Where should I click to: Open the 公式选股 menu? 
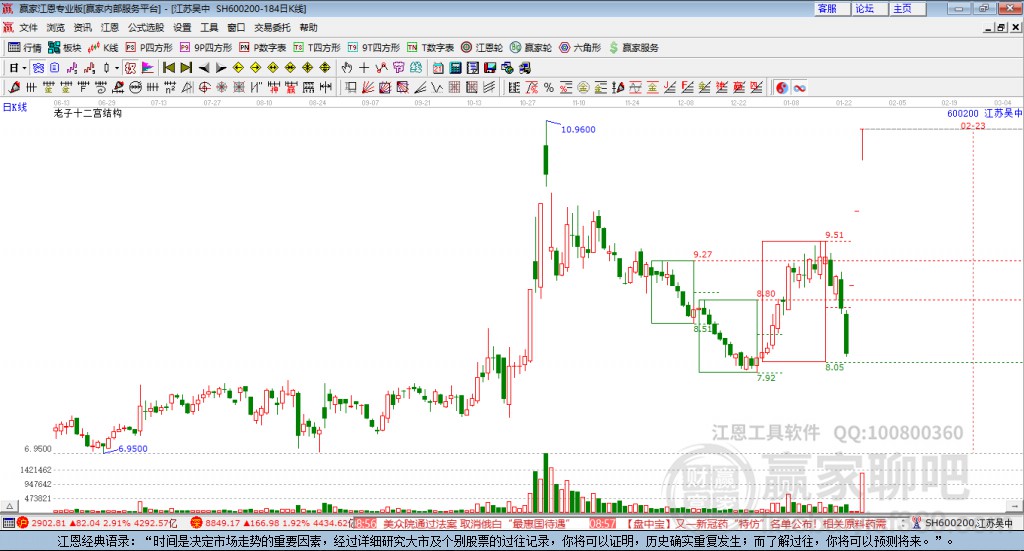pyautogui.click(x=146, y=27)
